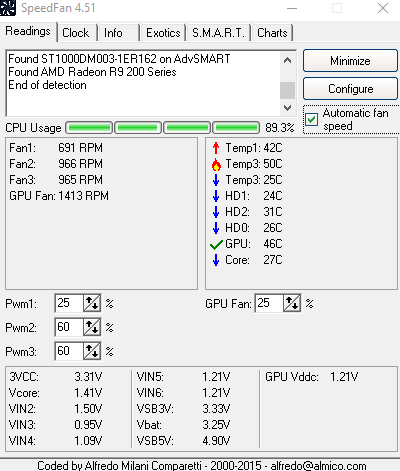Click the blue down arrow beside Core 27C

[x=216, y=260]
